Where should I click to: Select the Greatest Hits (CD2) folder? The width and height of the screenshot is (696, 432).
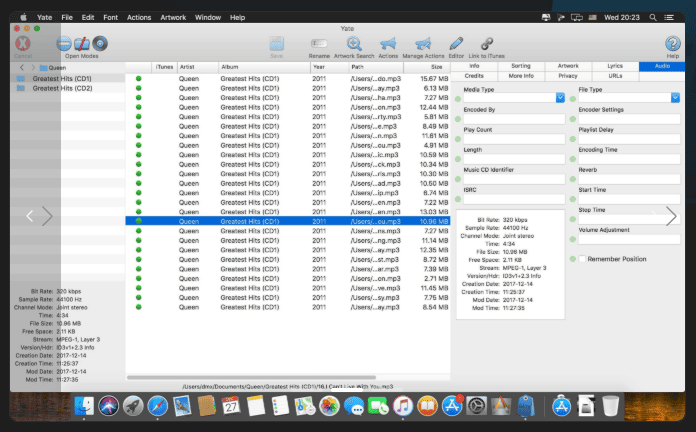click(x=67, y=88)
